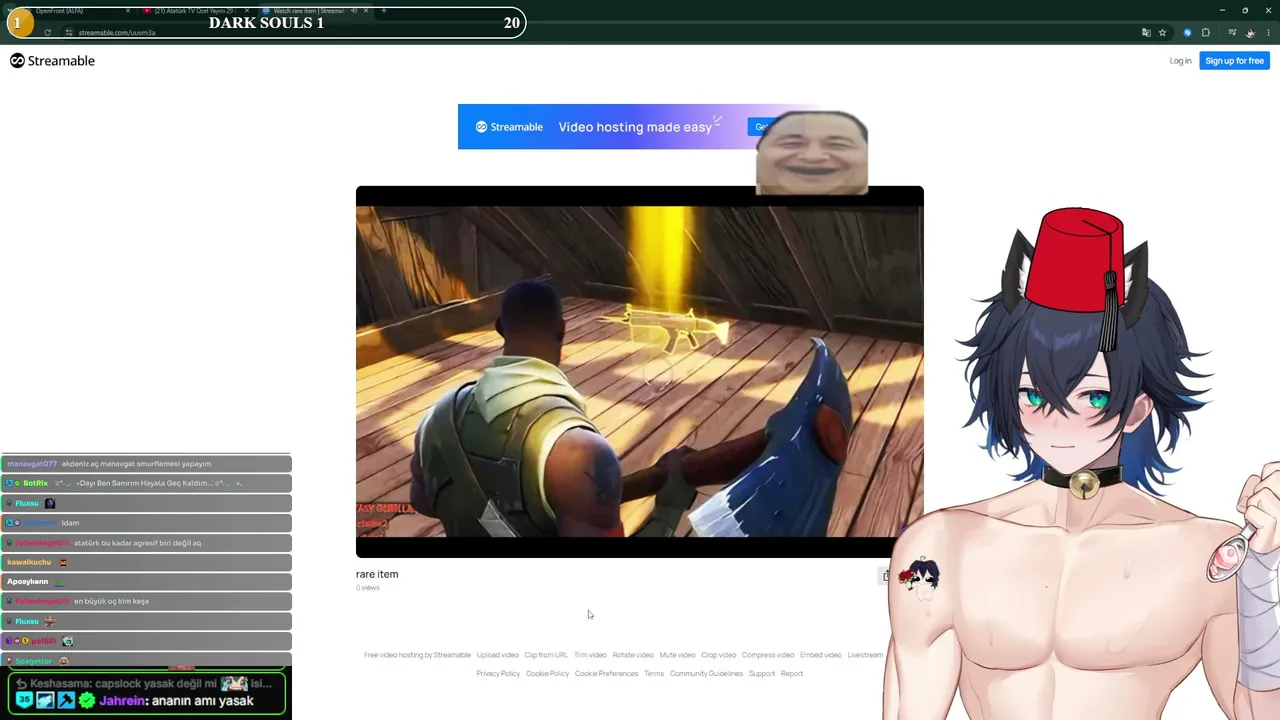Image resolution: width=1280 pixels, height=720 pixels.
Task: Minimize the browser window
Action: (1222, 10)
